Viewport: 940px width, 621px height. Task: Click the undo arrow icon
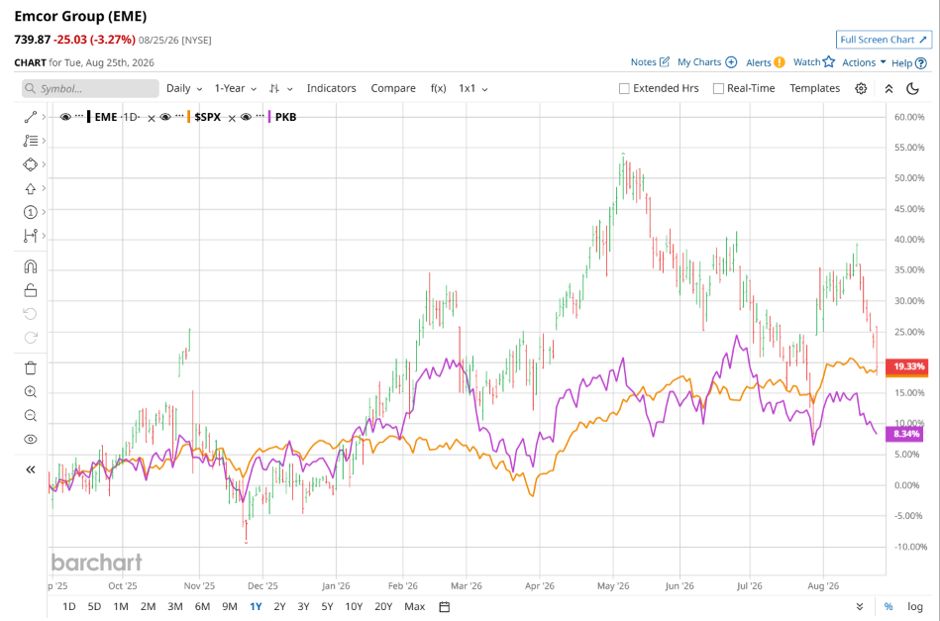(x=30, y=313)
